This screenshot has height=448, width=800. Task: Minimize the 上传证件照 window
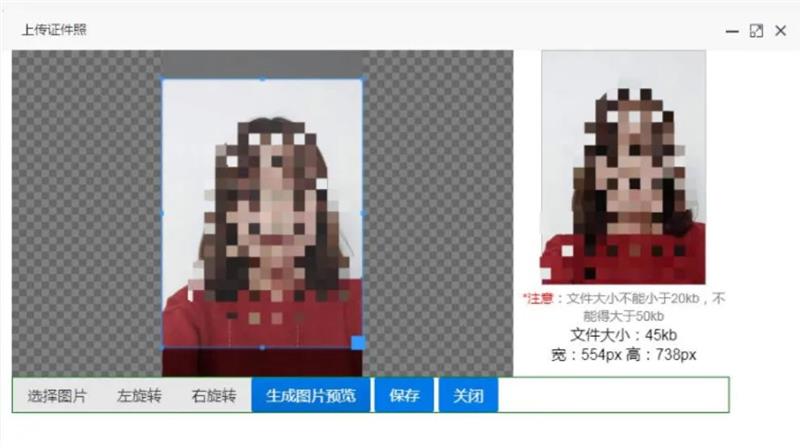[732, 31]
